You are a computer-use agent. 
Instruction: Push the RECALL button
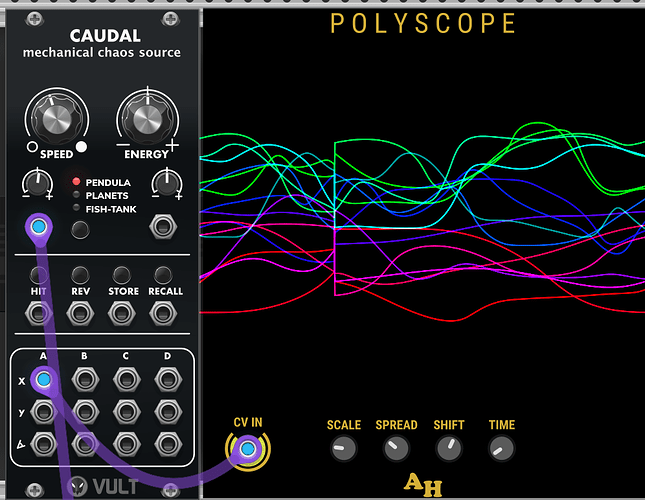[163, 275]
